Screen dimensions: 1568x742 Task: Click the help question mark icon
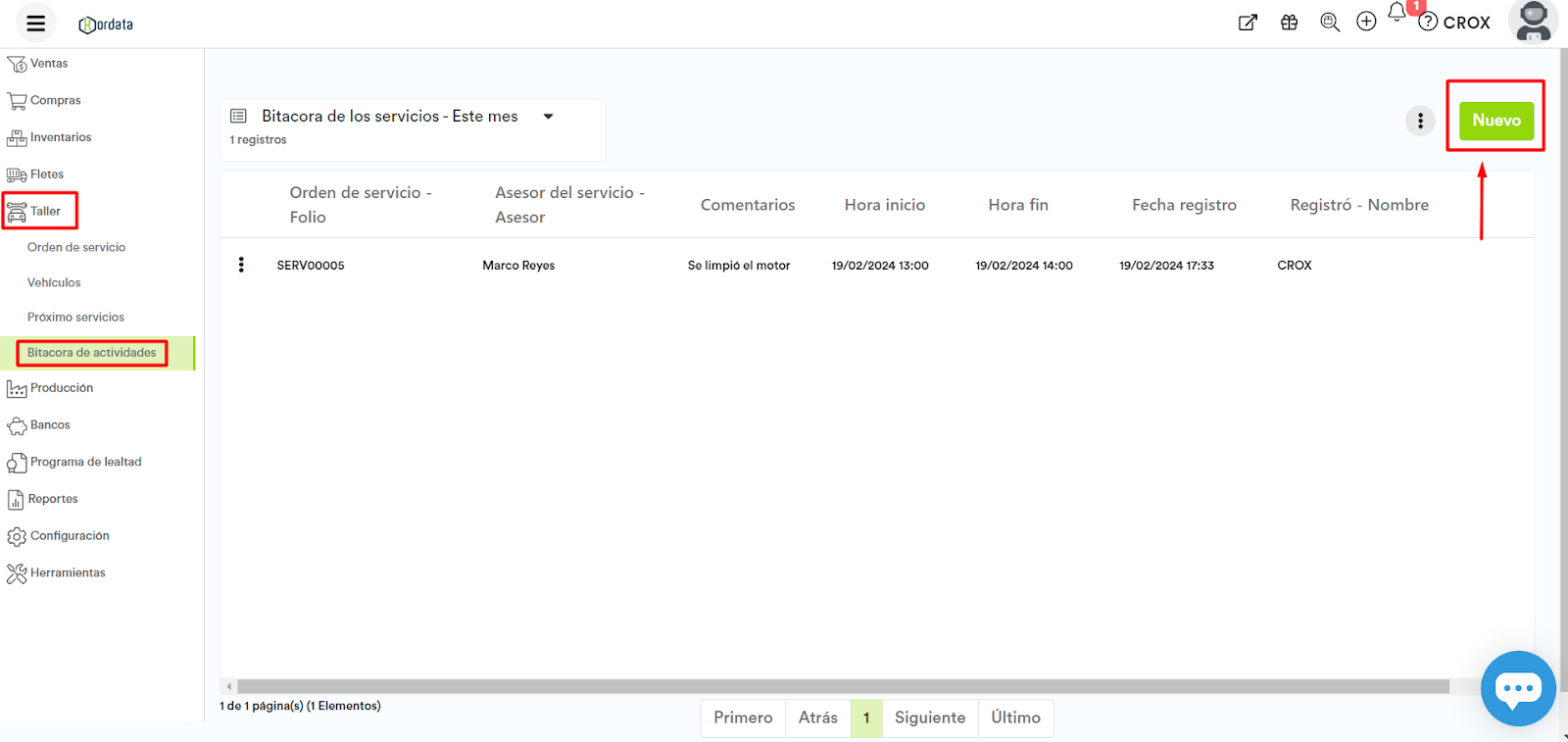(x=1429, y=22)
